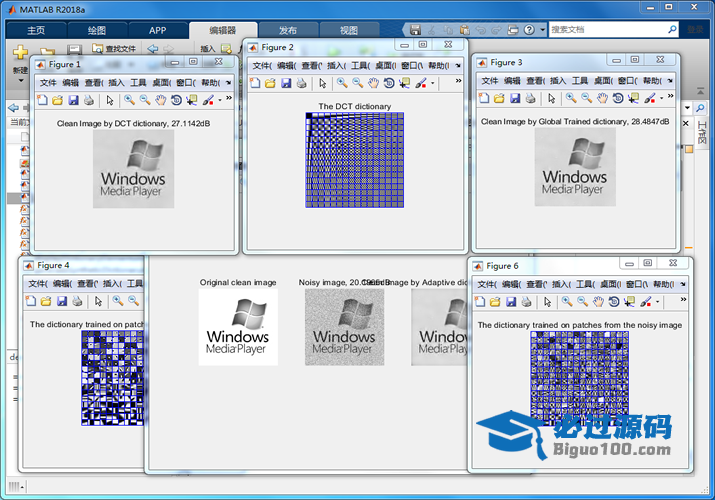Select Rotate 3D tool in Figure 2
Screen dimensions: 715x500
pos(388,83)
